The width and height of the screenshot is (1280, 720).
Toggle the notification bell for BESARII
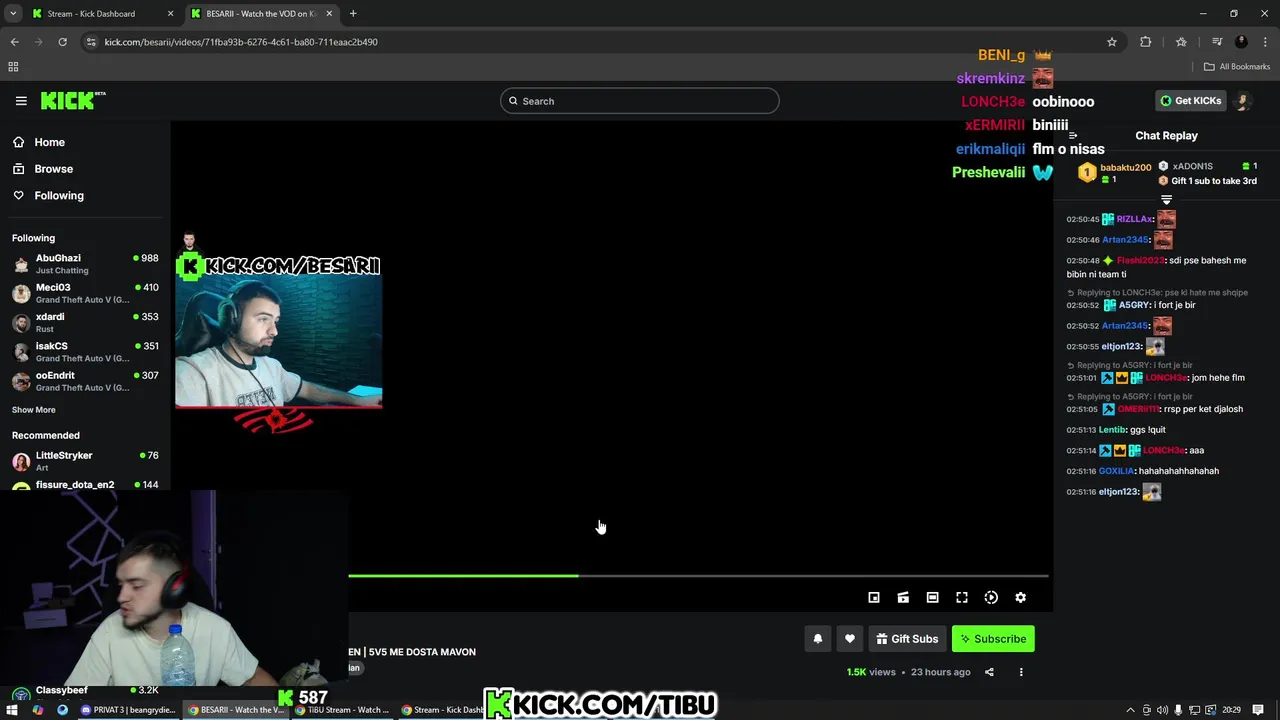[x=817, y=639]
